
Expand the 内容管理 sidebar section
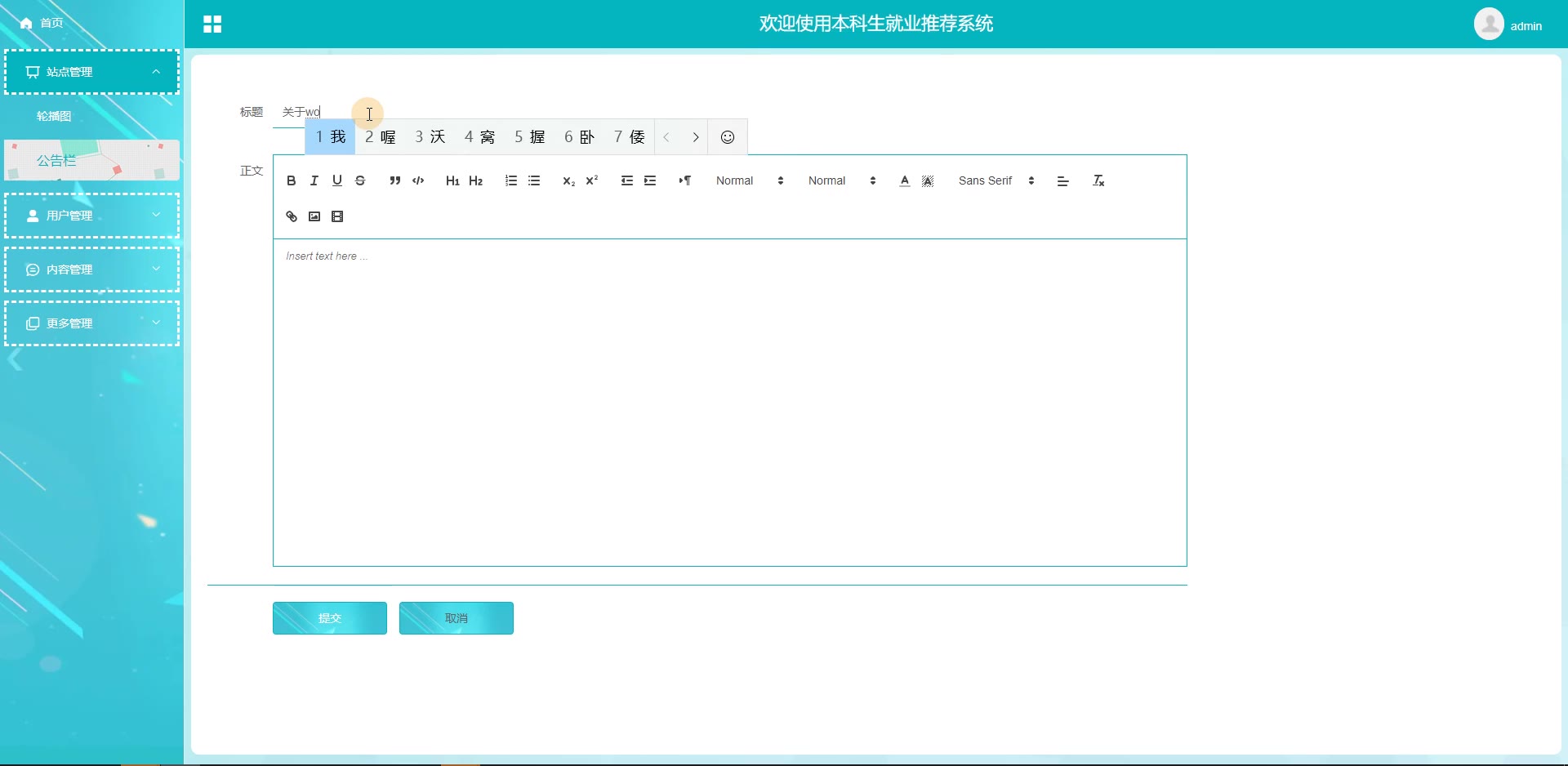(x=91, y=269)
